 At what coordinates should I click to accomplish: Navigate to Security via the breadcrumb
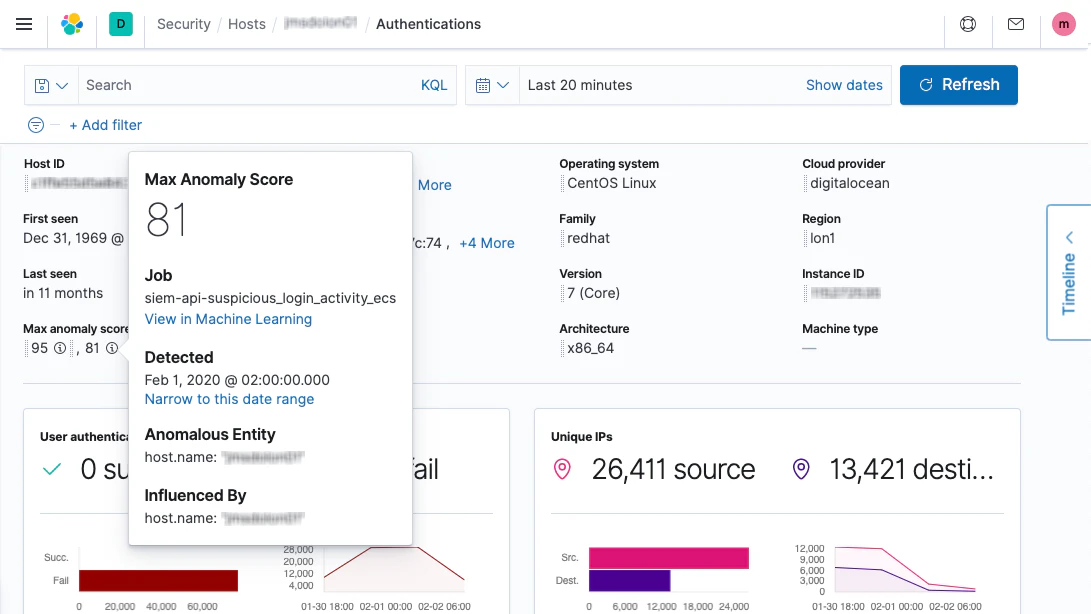pos(183,23)
